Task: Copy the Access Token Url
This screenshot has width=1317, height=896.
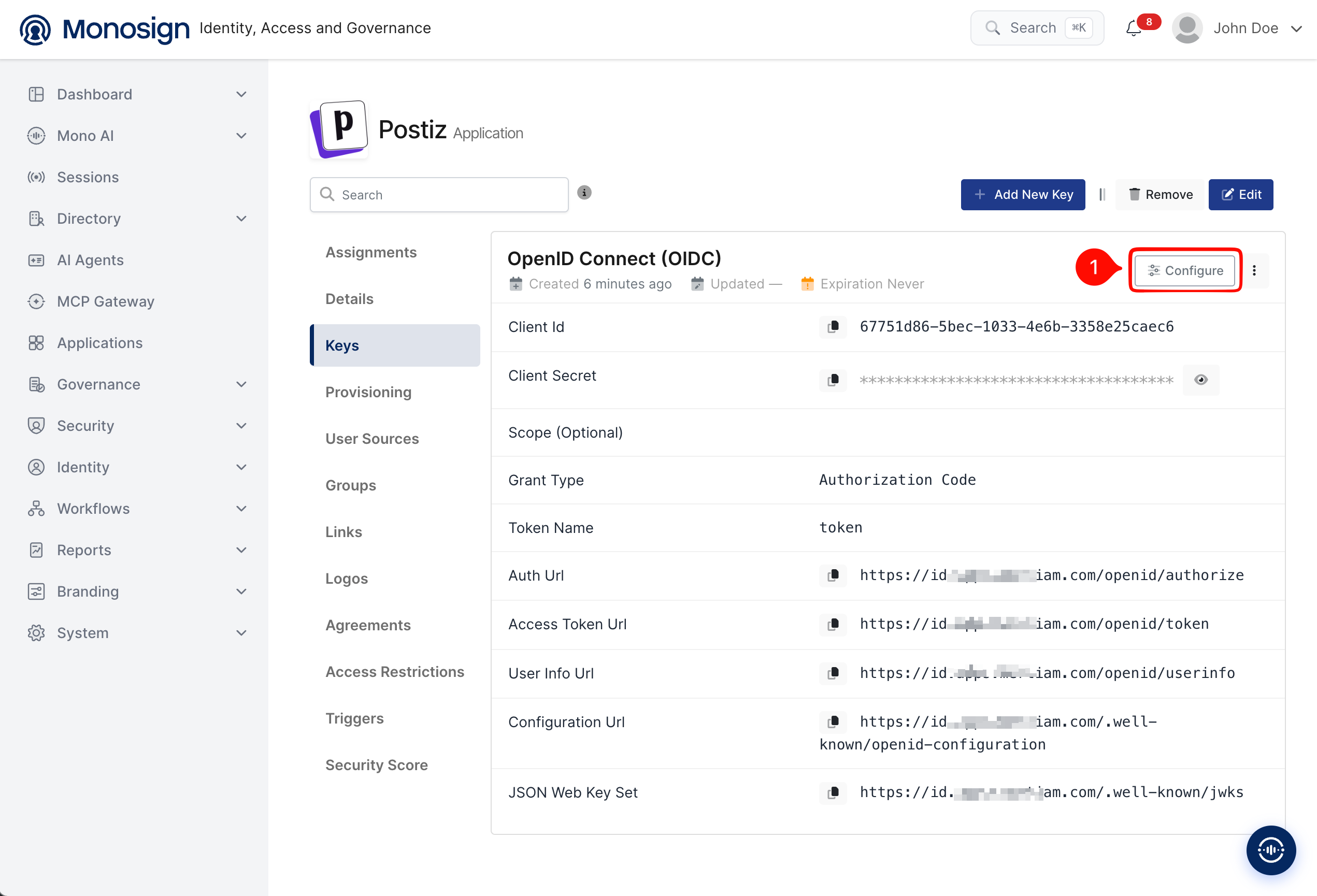Action: point(833,624)
